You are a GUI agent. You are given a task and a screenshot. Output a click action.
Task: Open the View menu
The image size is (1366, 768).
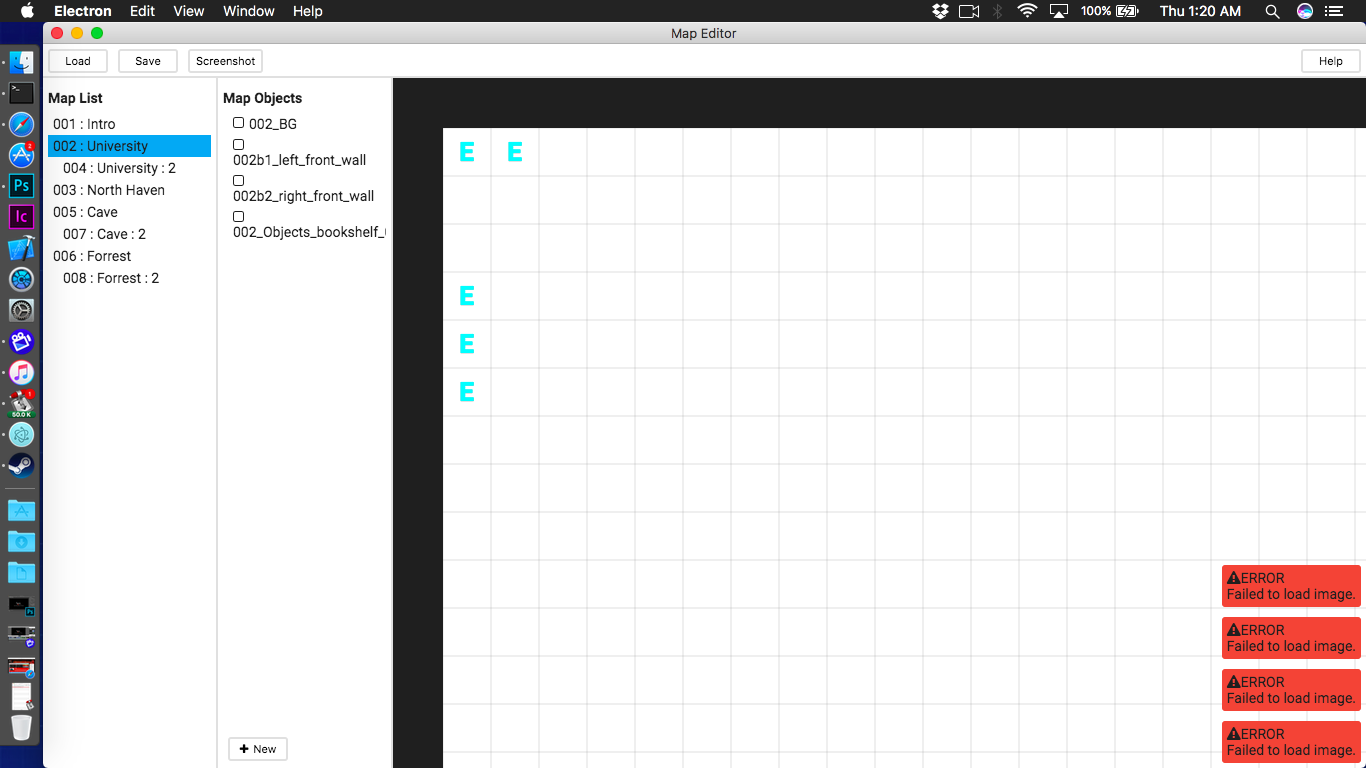[x=189, y=11]
